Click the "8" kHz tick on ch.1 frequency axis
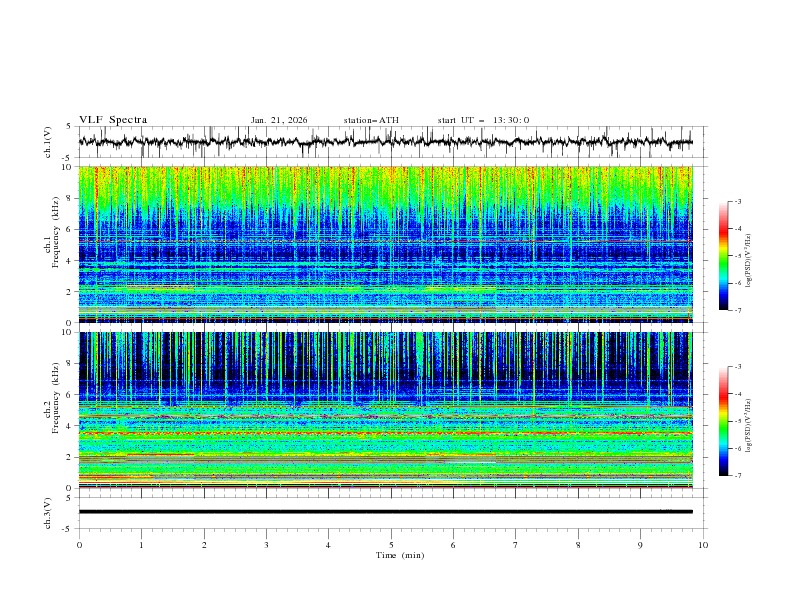The height and width of the screenshot is (612, 792). (x=69, y=198)
